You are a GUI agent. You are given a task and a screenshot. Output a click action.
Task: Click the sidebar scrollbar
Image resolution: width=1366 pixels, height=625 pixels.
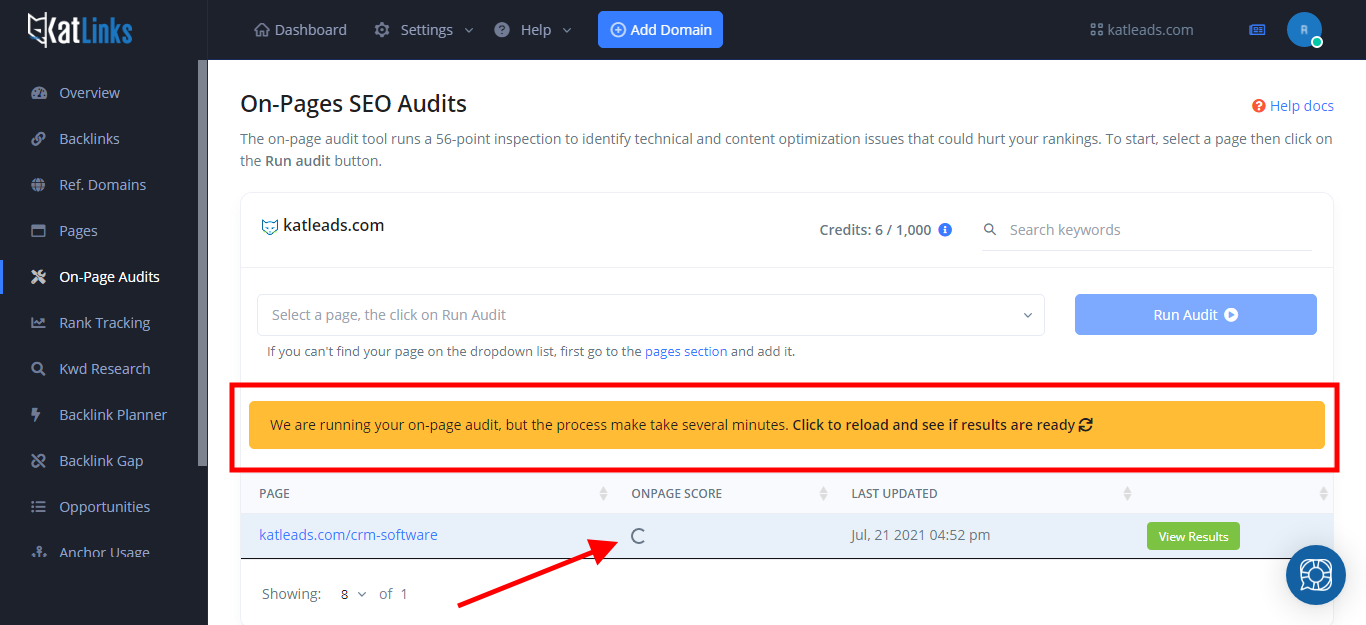click(x=202, y=262)
